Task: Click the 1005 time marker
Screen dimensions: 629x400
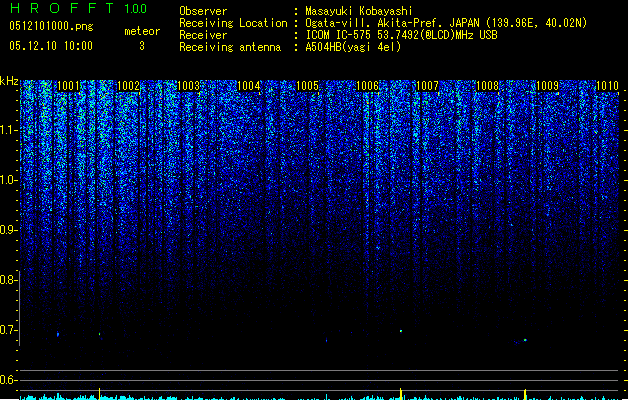Action: pos(308,86)
